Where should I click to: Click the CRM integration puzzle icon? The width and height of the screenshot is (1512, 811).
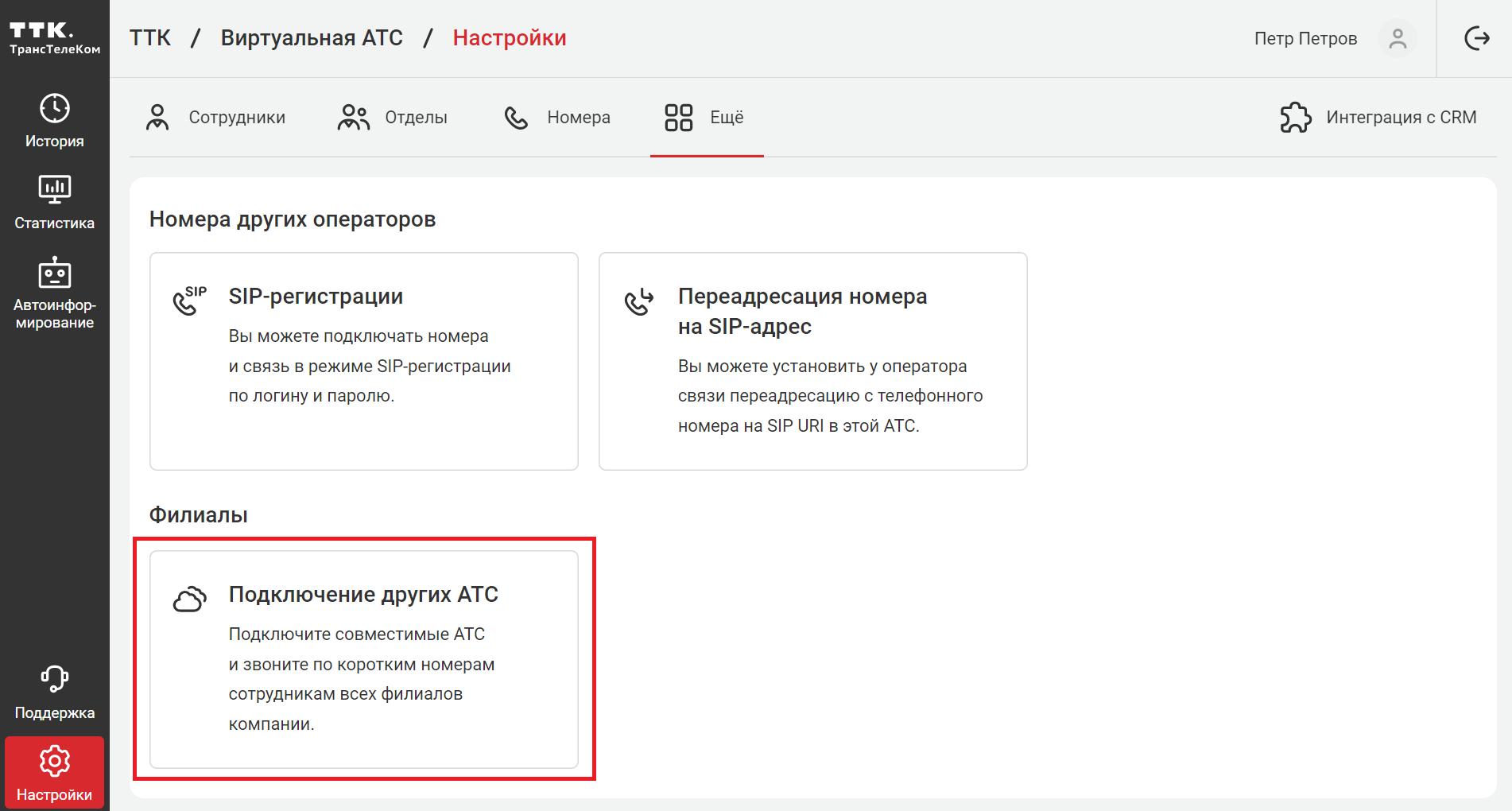[1296, 118]
